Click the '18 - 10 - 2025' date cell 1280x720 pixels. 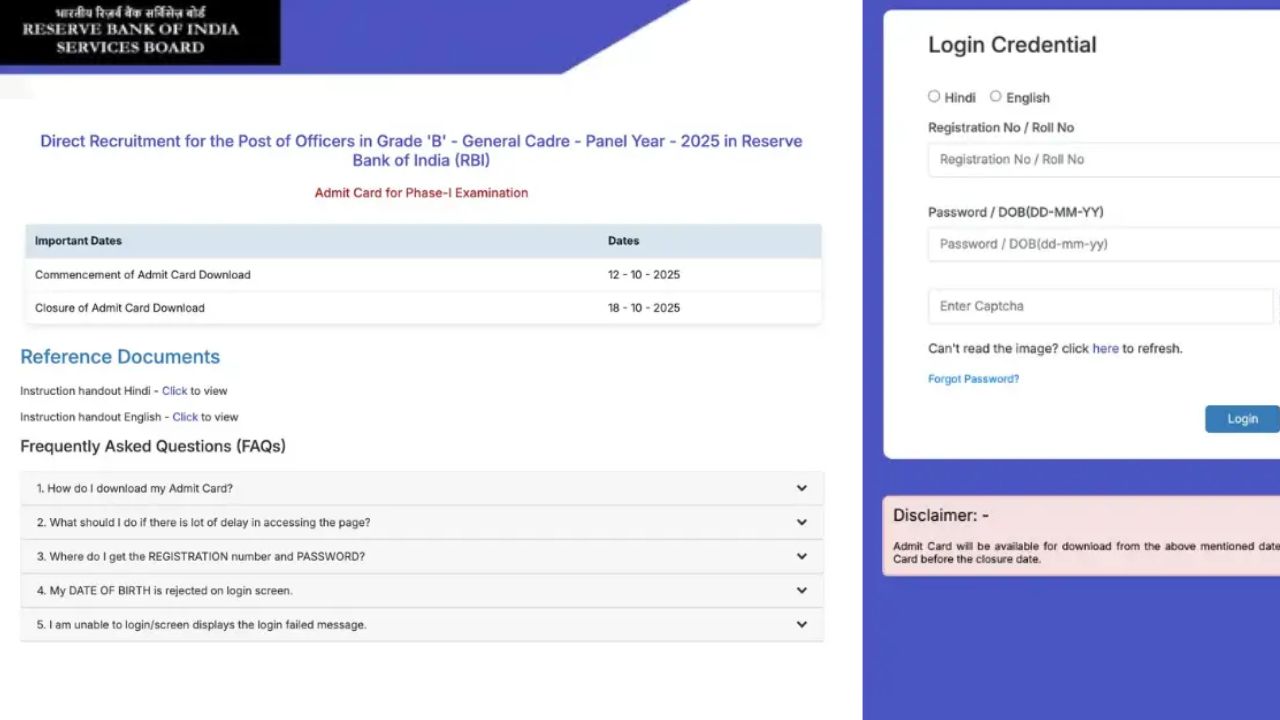(x=644, y=308)
